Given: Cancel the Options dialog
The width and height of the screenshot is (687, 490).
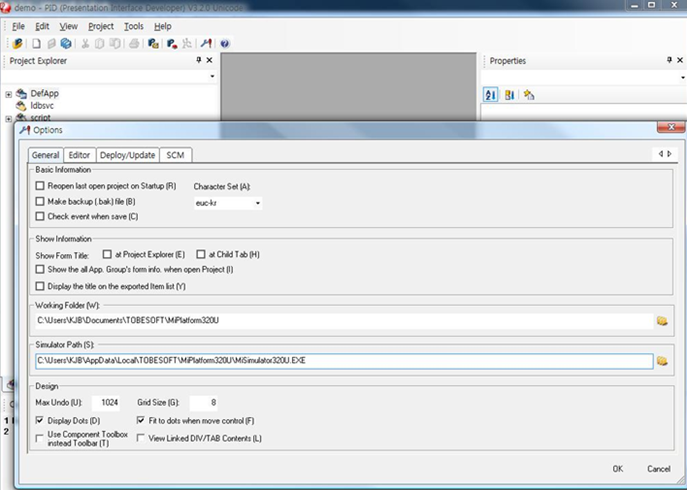Looking at the screenshot, I should (x=658, y=468).
